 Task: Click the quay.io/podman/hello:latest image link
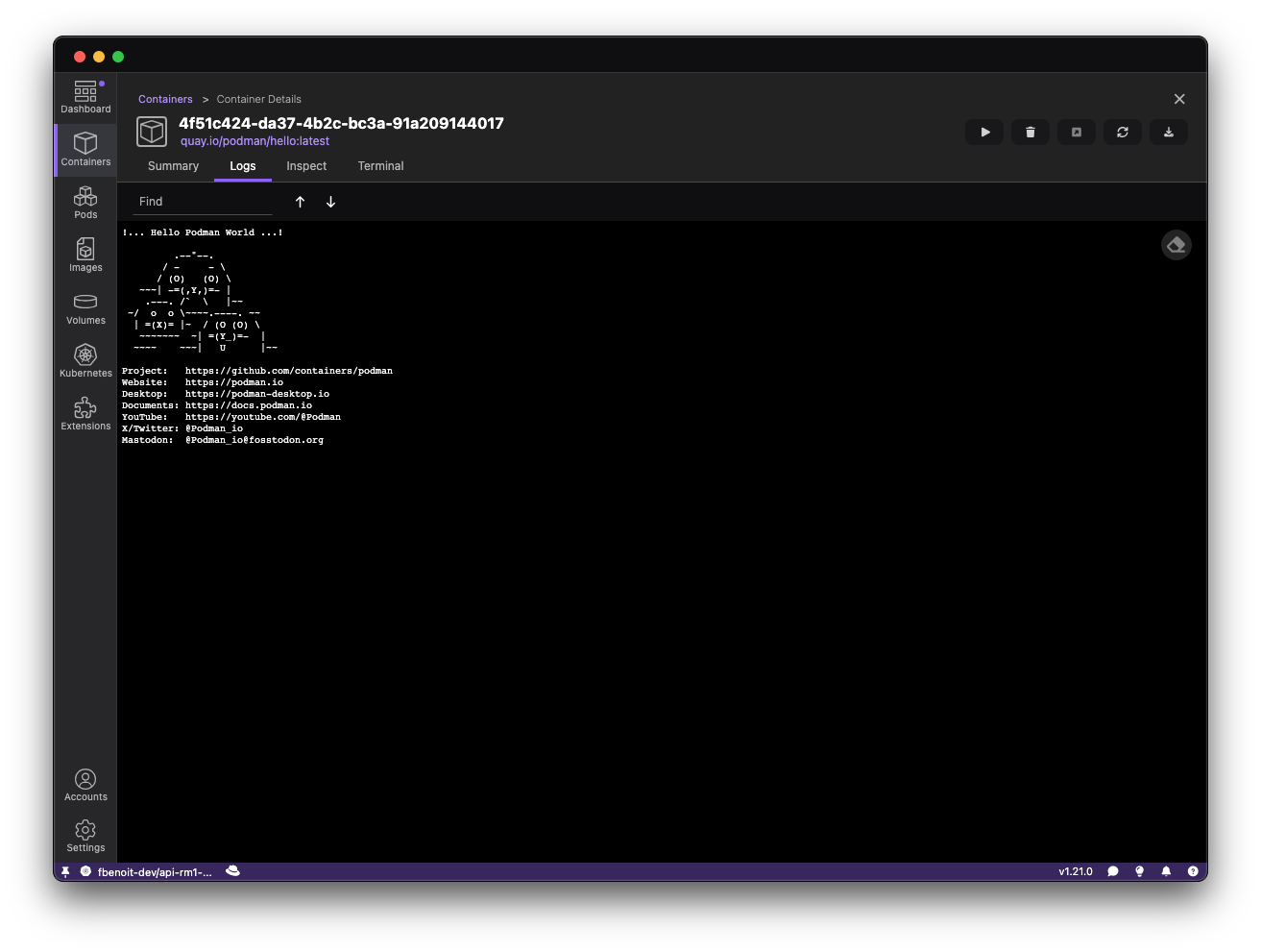pos(255,141)
